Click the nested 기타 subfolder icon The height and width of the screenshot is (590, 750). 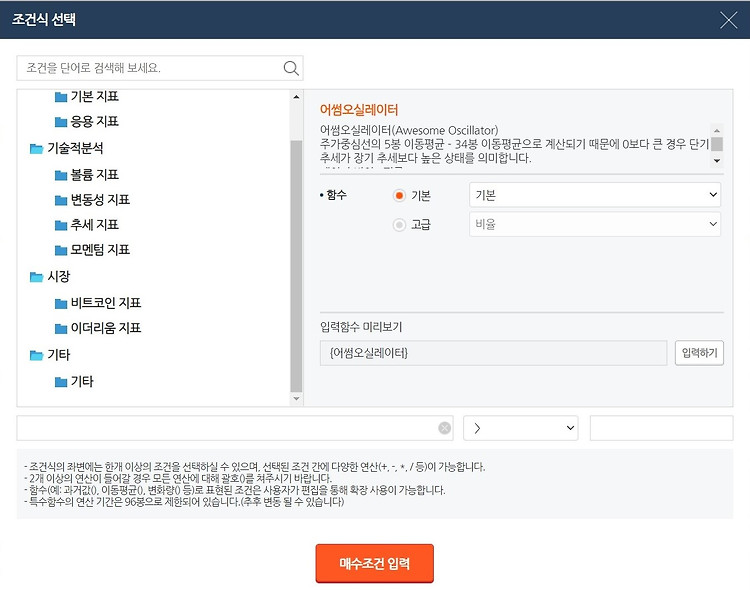[61, 382]
